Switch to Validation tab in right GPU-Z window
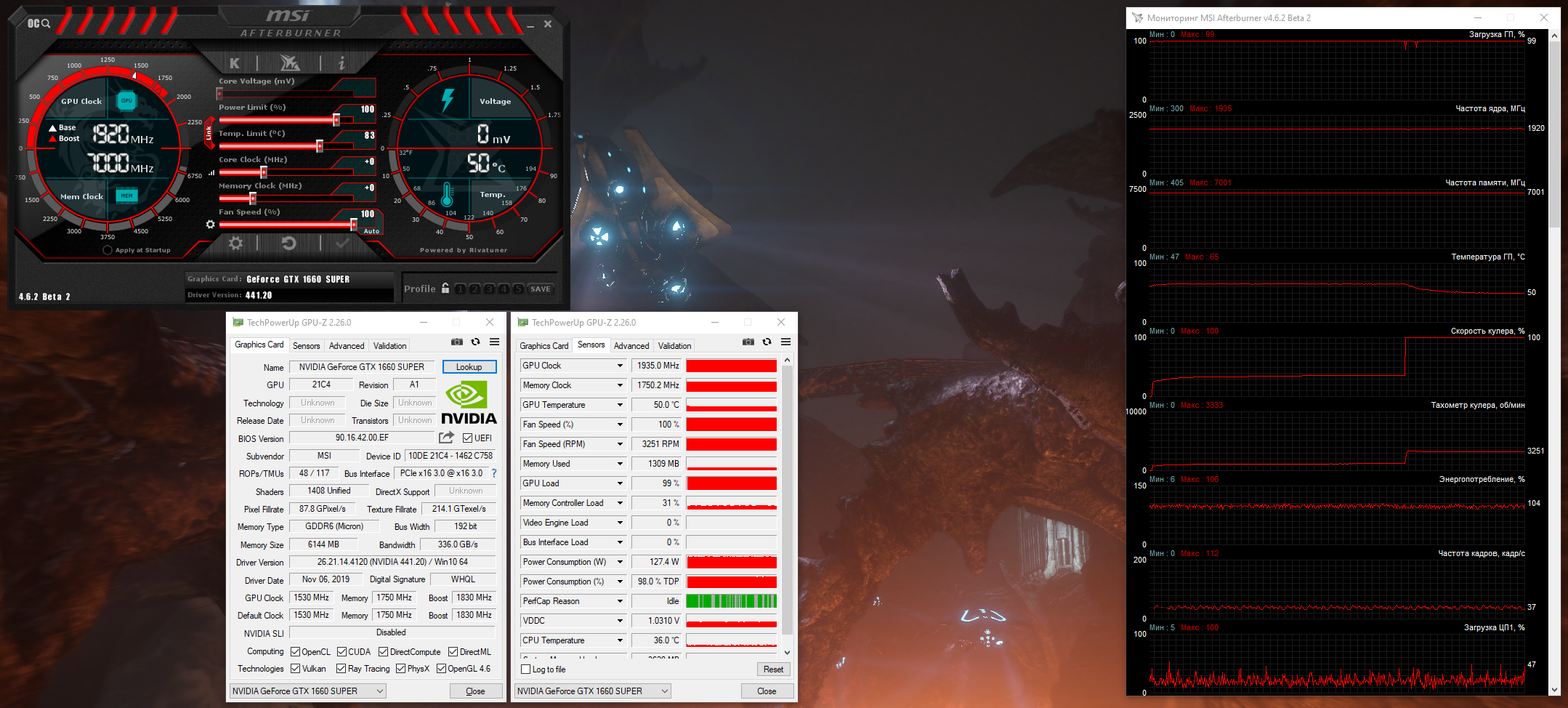 pos(674,346)
